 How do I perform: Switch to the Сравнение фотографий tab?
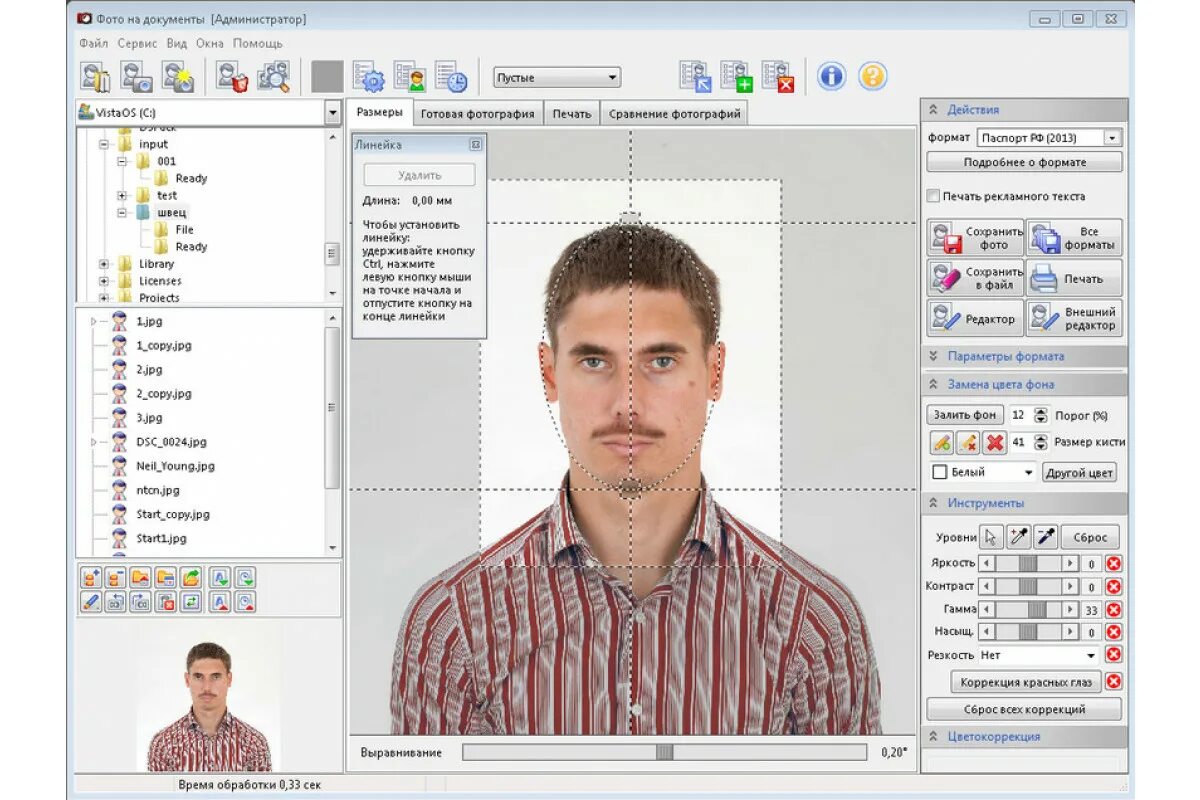coord(674,113)
